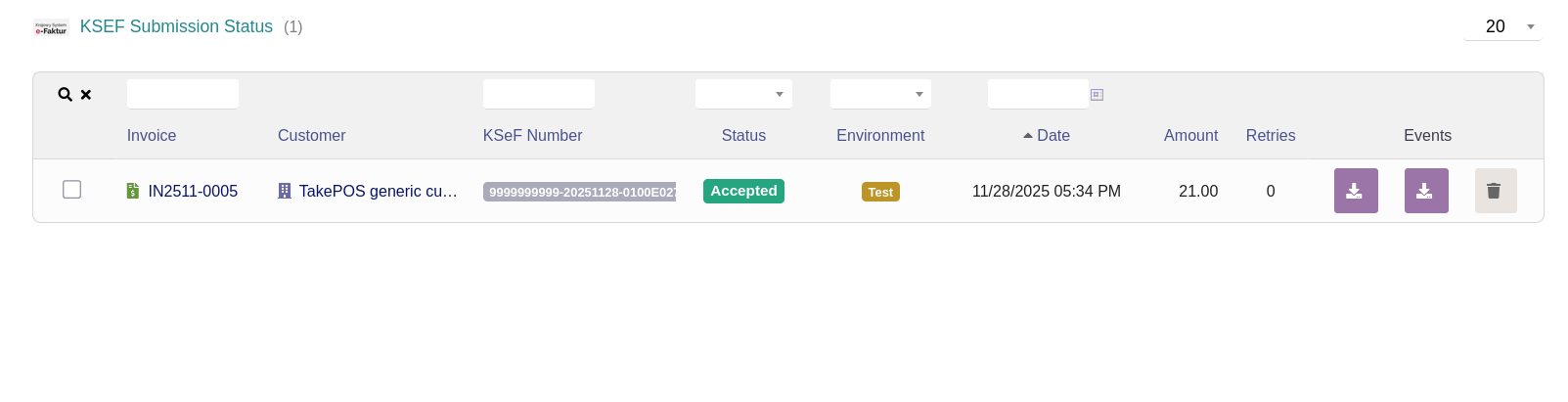Screen dimensions: 1568x402
Task: Toggle sorting on the Date column header
Action: 1053,136
